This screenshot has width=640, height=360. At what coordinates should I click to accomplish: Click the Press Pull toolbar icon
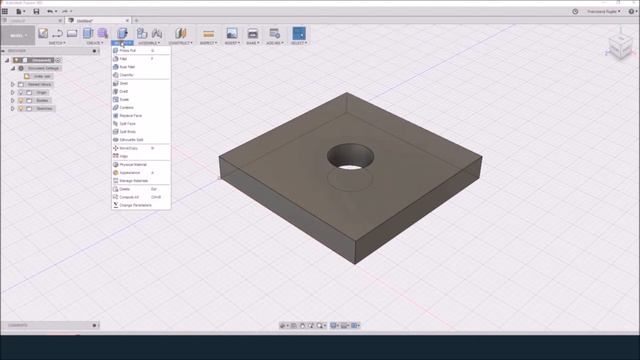coord(122,33)
